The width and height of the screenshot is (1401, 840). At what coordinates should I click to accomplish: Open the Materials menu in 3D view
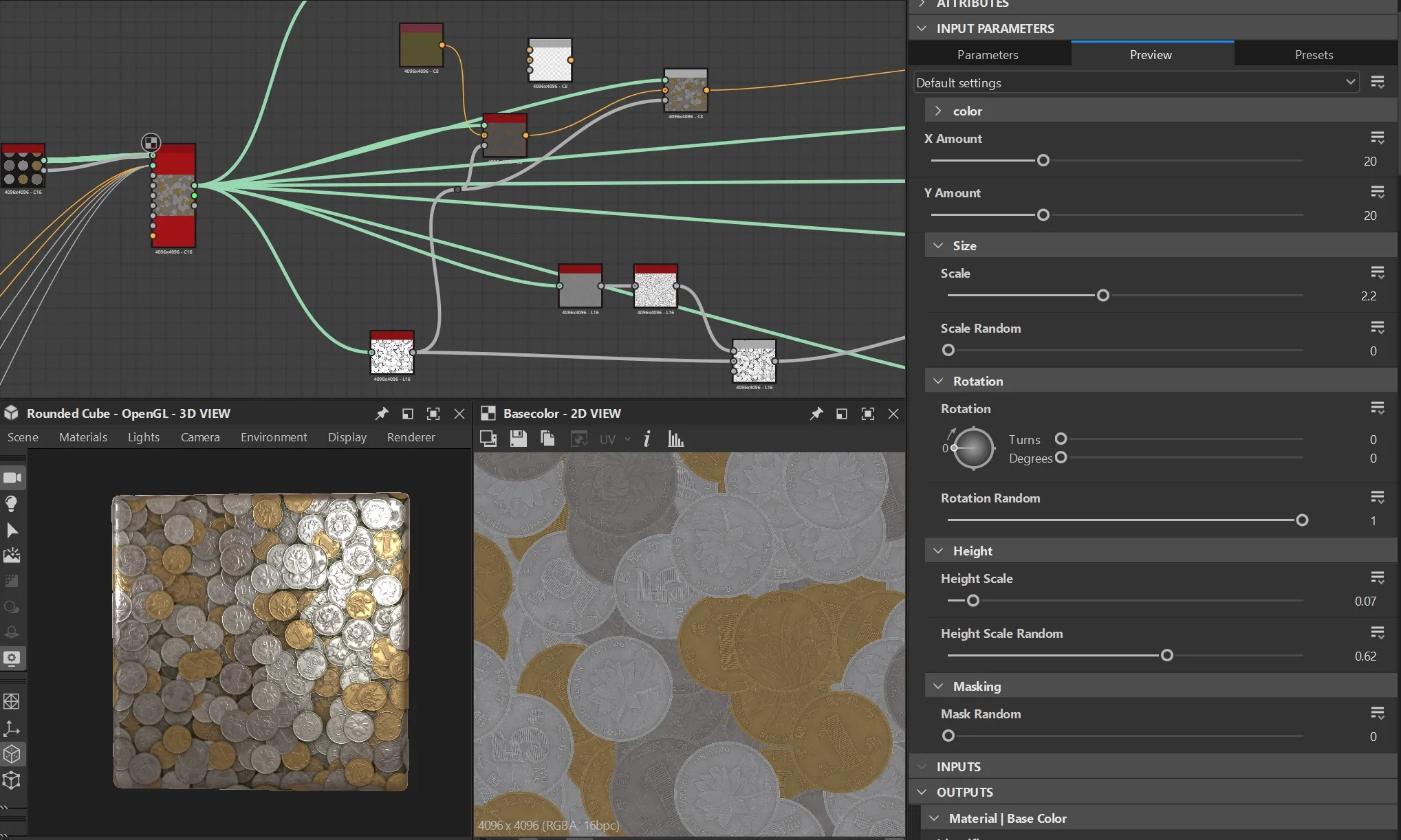[83, 436]
